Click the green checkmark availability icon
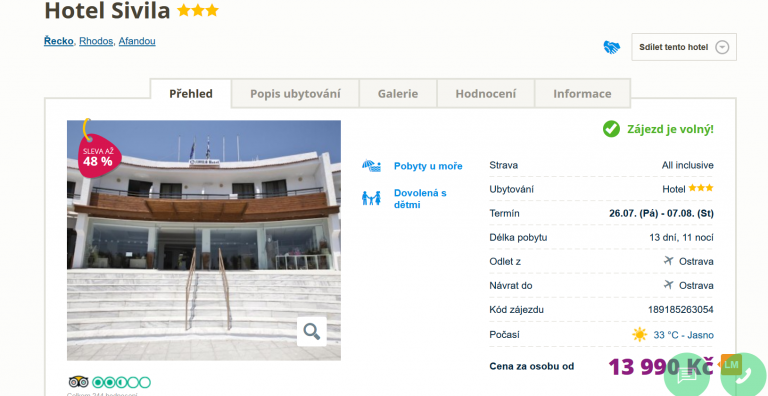 (x=611, y=129)
